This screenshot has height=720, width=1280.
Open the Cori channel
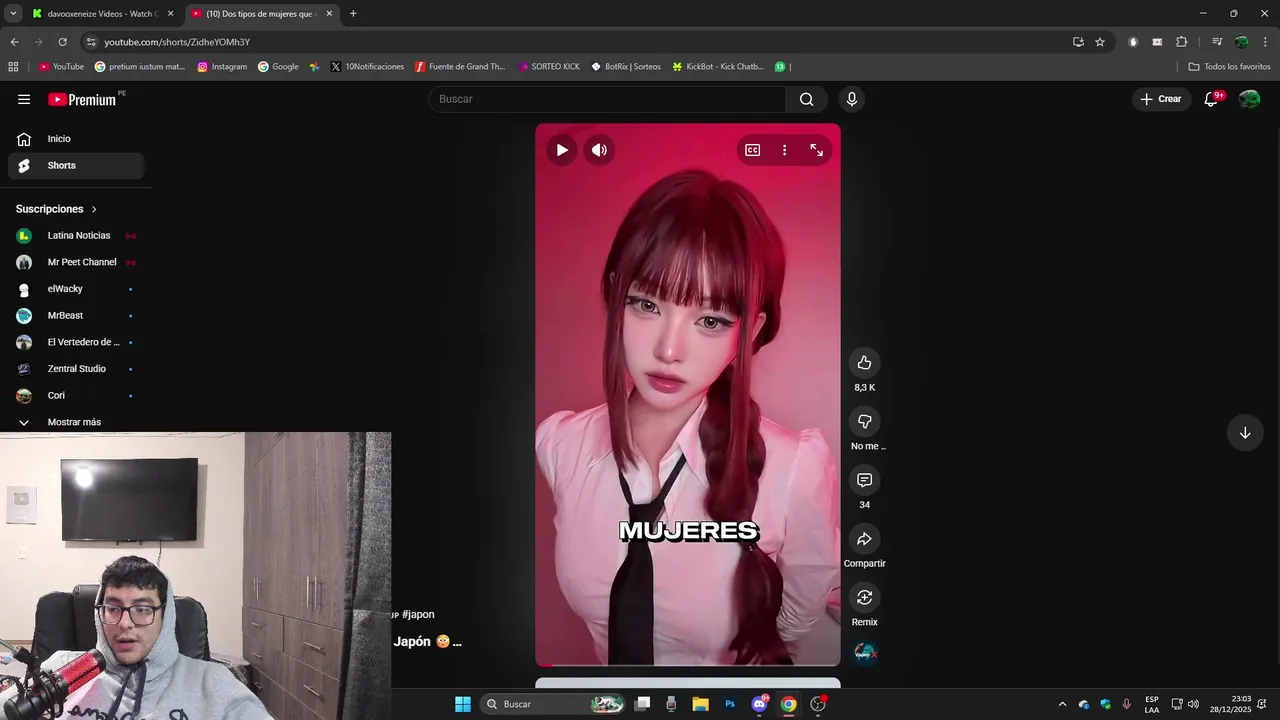[x=76, y=396]
